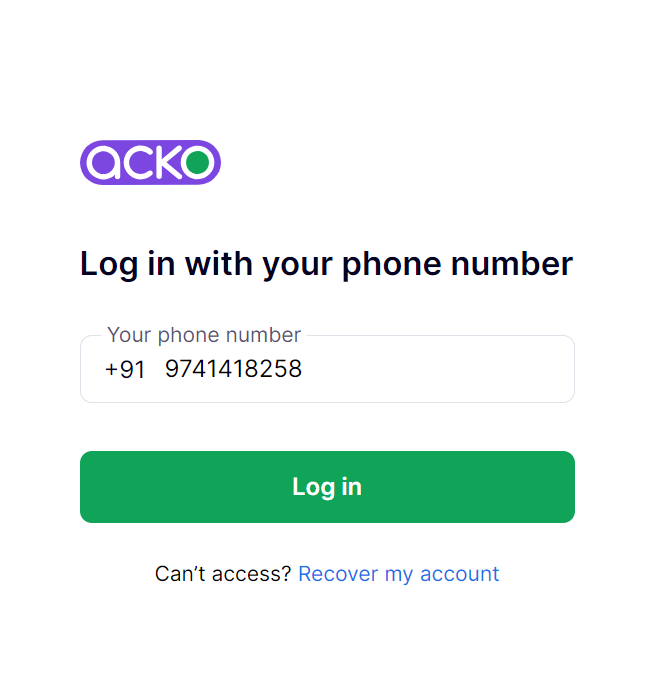
Task: Click on the entered number 9741418258
Action: [233, 369]
